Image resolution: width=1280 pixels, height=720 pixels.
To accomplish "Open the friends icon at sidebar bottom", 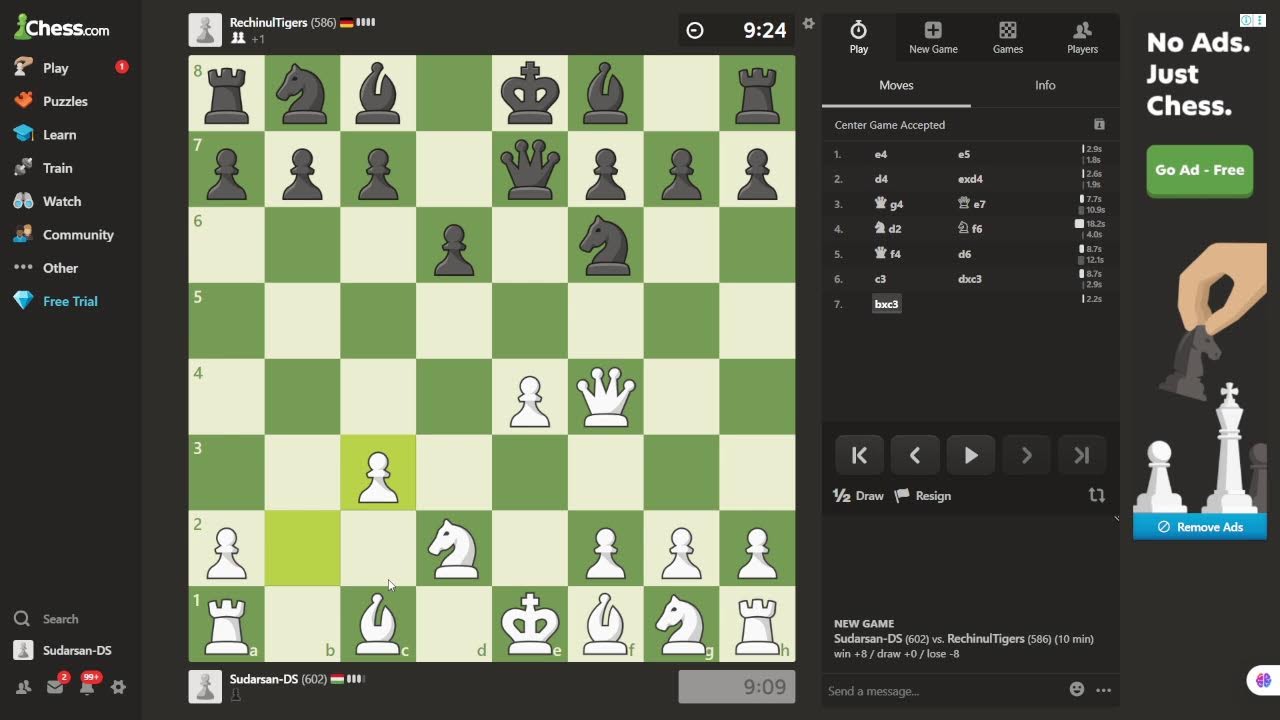I will [x=22, y=687].
